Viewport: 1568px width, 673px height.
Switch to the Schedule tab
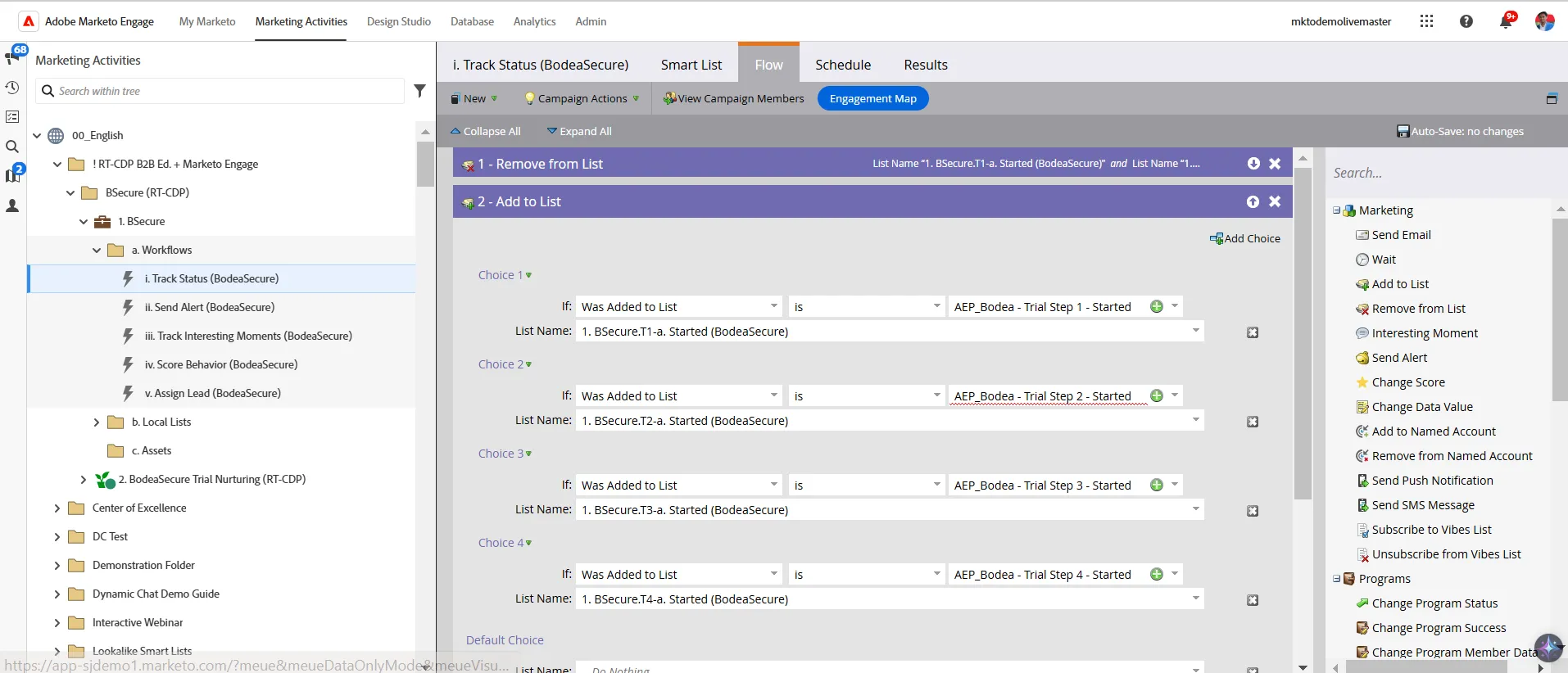tap(843, 65)
